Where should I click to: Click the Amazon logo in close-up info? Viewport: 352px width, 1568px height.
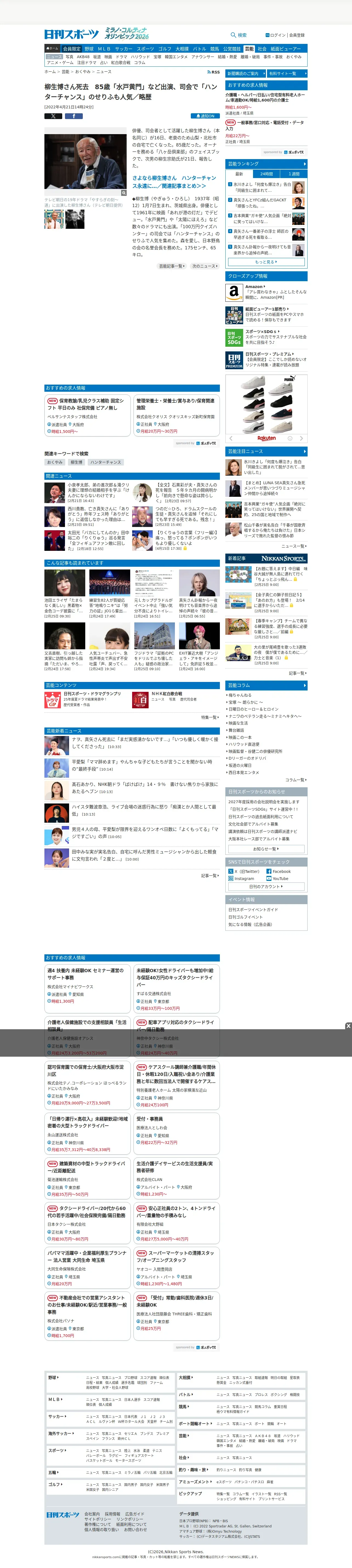tap(234, 292)
